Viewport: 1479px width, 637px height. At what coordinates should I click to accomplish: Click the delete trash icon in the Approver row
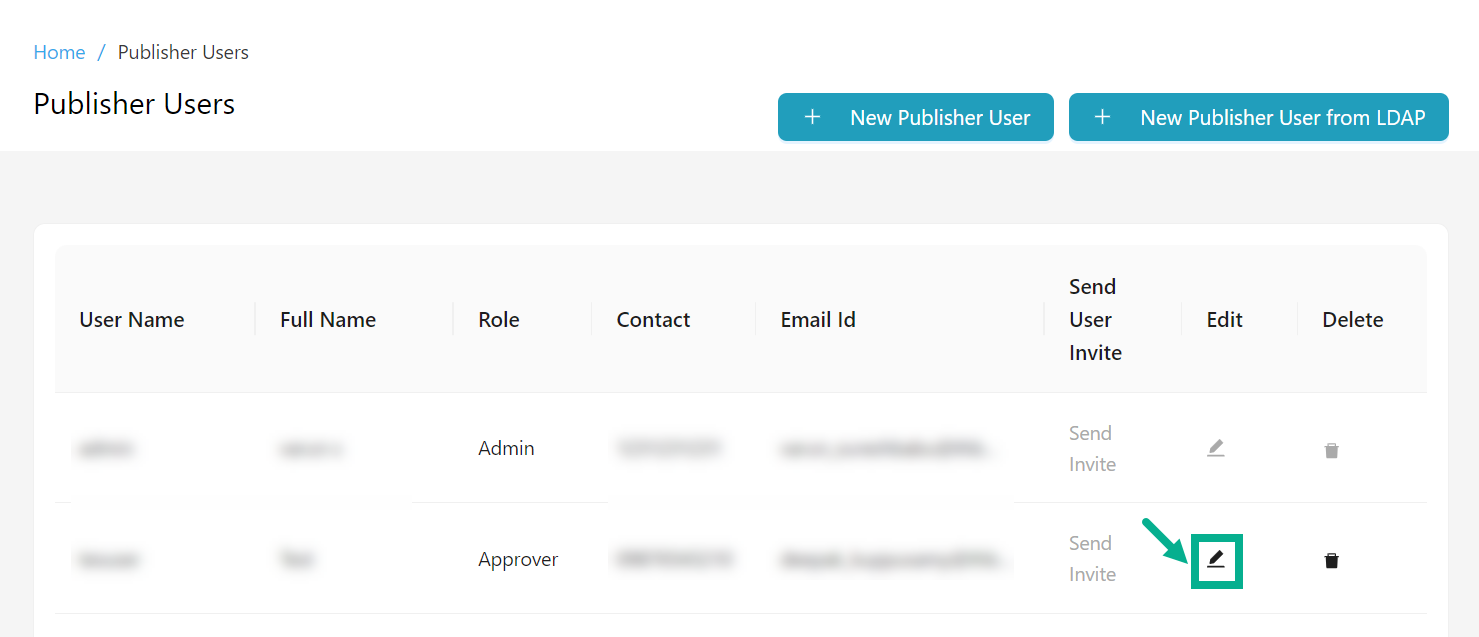(x=1331, y=561)
